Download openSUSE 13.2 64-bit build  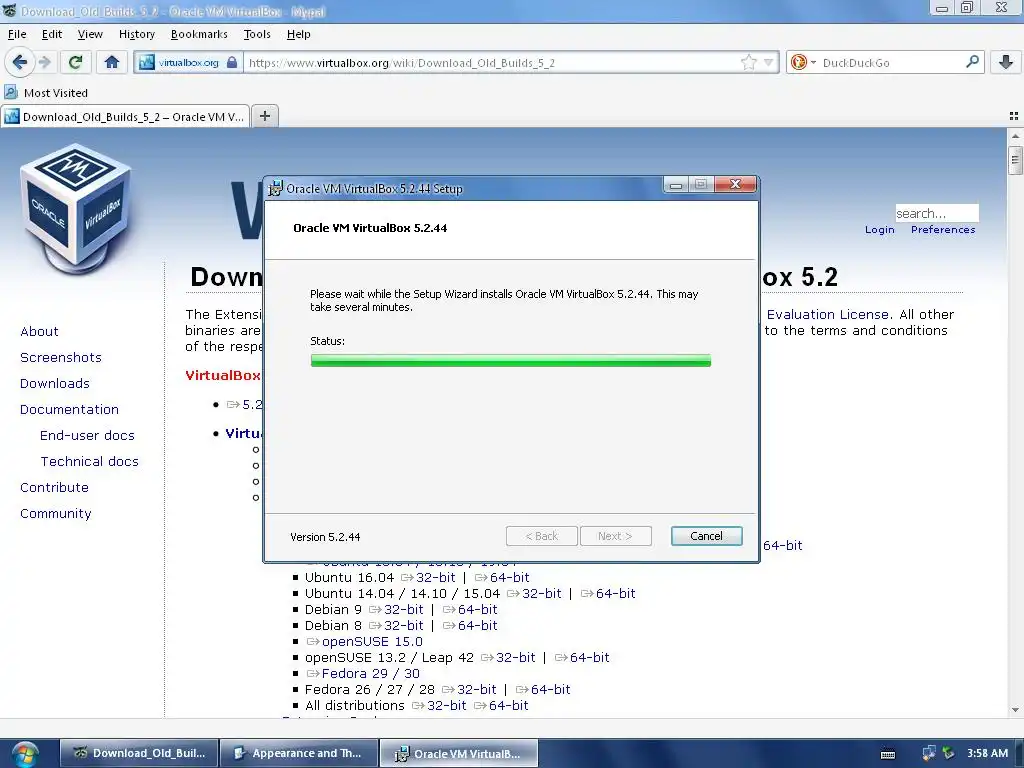click(582, 658)
